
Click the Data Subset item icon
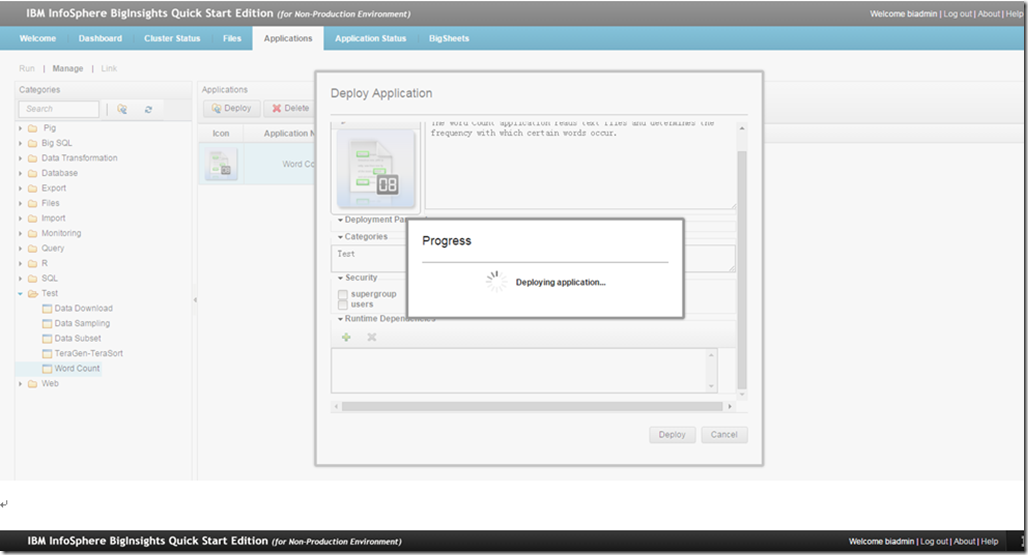coord(47,339)
